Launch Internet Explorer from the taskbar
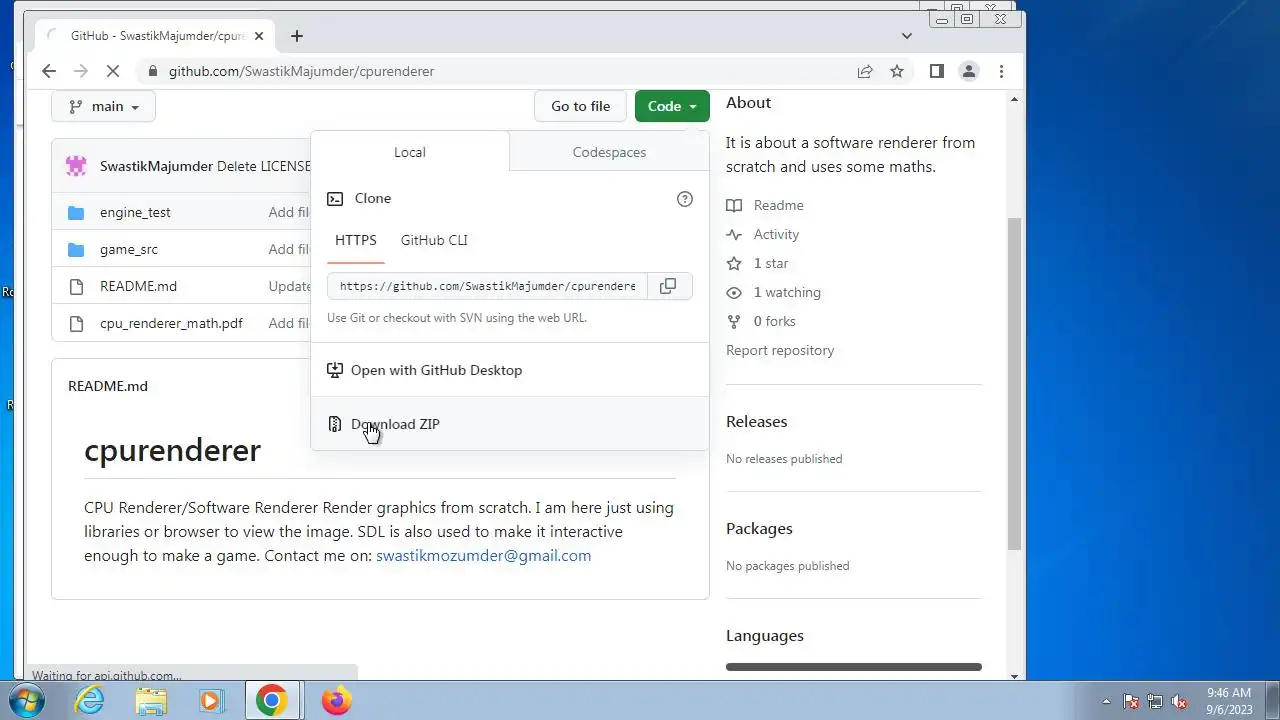 point(90,701)
